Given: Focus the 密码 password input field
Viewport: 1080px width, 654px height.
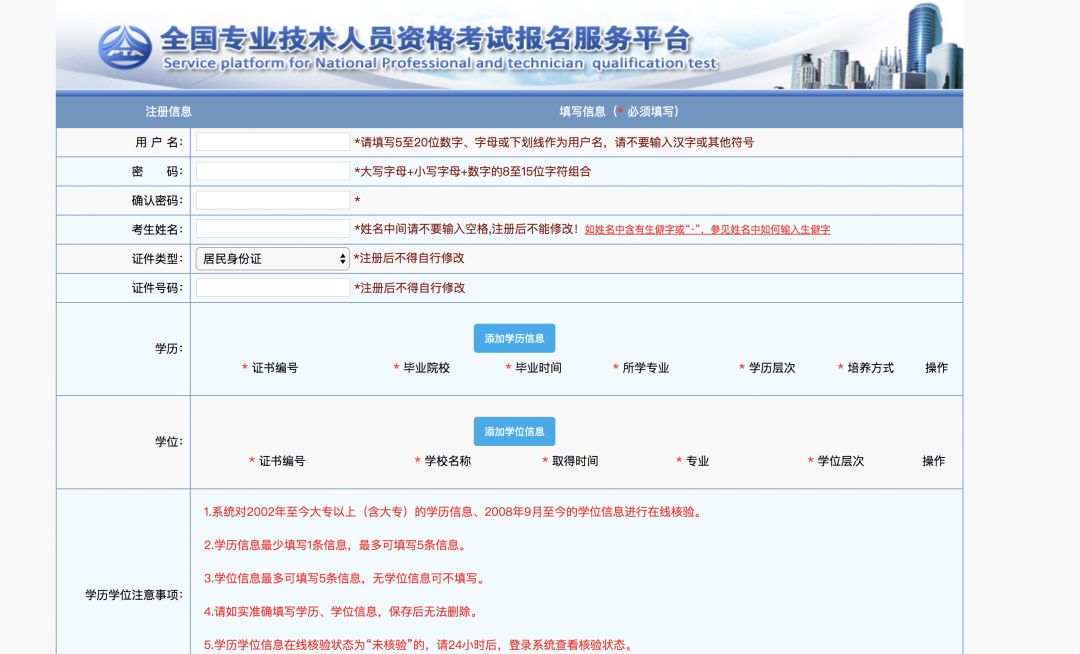Looking at the screenshot, I should (272, 171).
